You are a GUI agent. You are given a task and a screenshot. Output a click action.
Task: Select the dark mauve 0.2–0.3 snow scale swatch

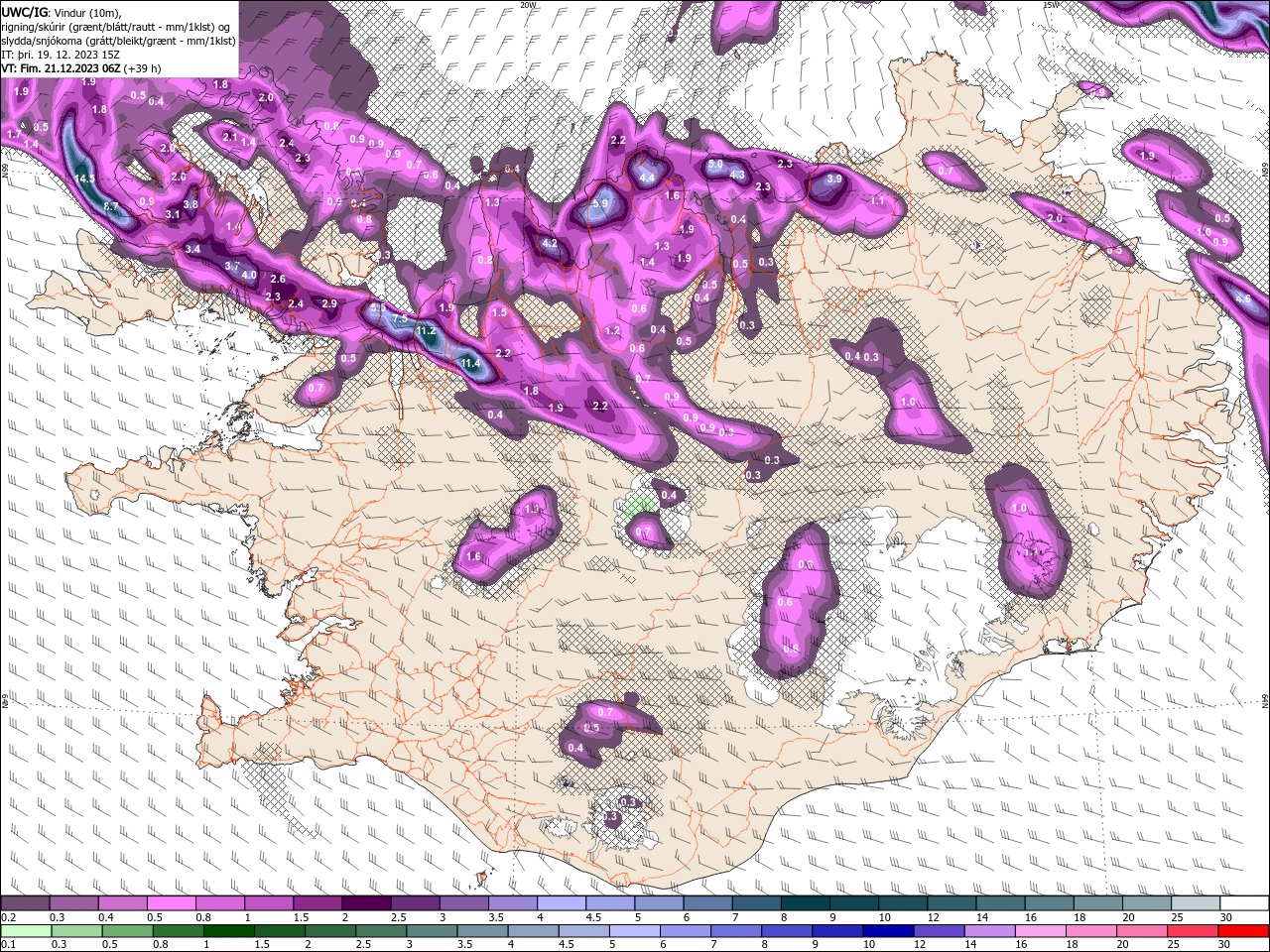(x=25, y=902)
